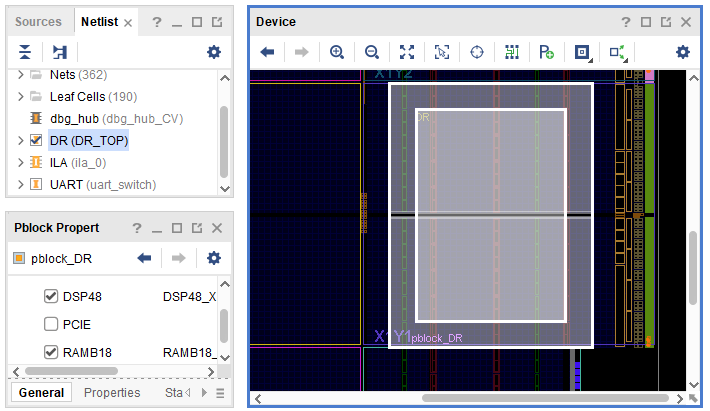Viewport: 710px width, 411px height.
Task: Open the Device view settings gear
Action: point(683,52)
